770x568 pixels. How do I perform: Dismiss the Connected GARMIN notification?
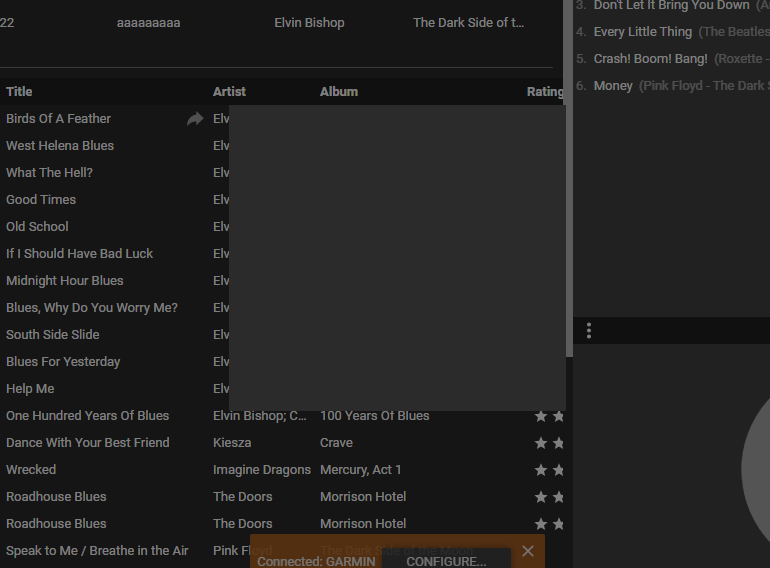tap(528, 551)
